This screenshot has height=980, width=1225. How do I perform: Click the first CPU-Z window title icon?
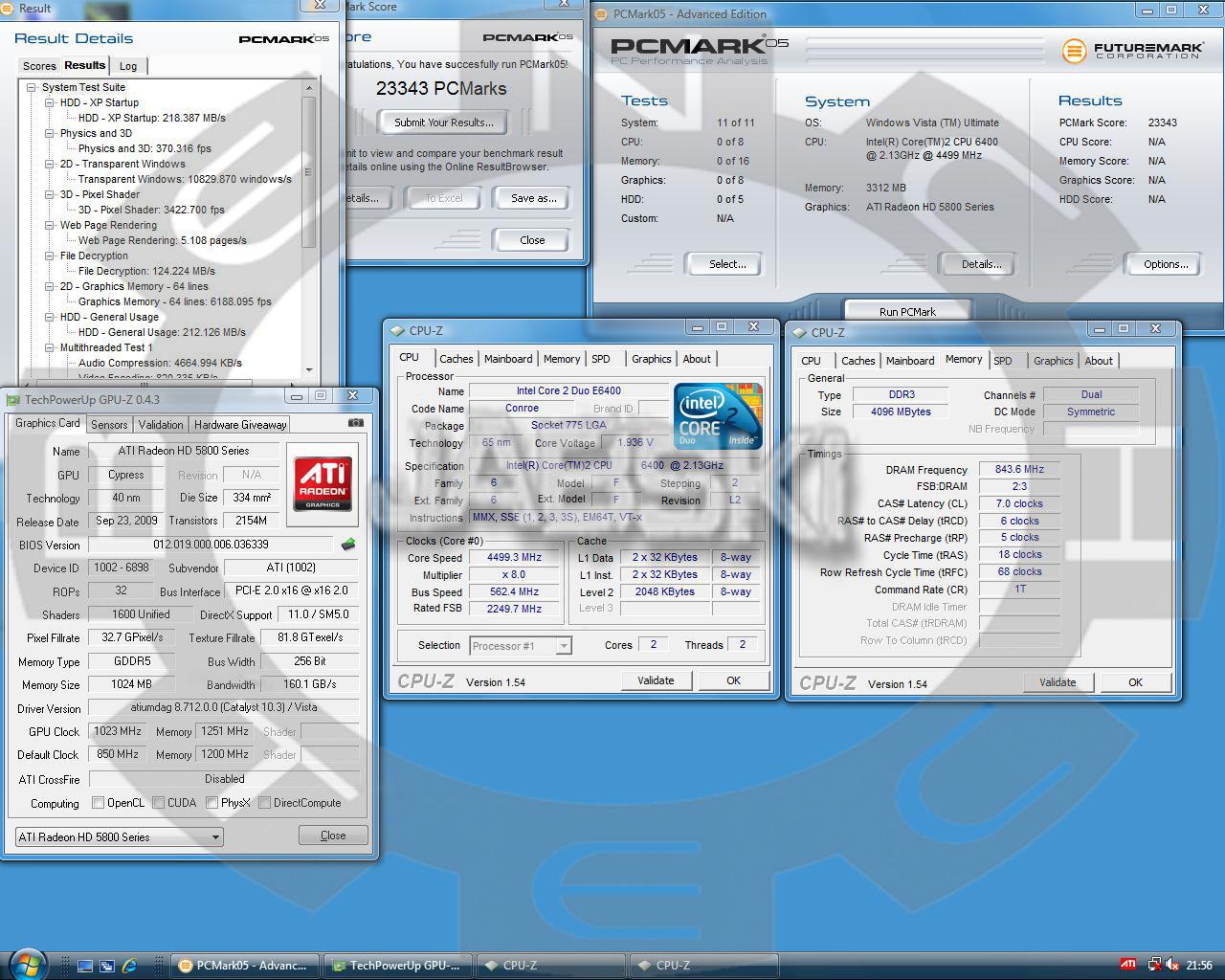(x=397, y=331)
